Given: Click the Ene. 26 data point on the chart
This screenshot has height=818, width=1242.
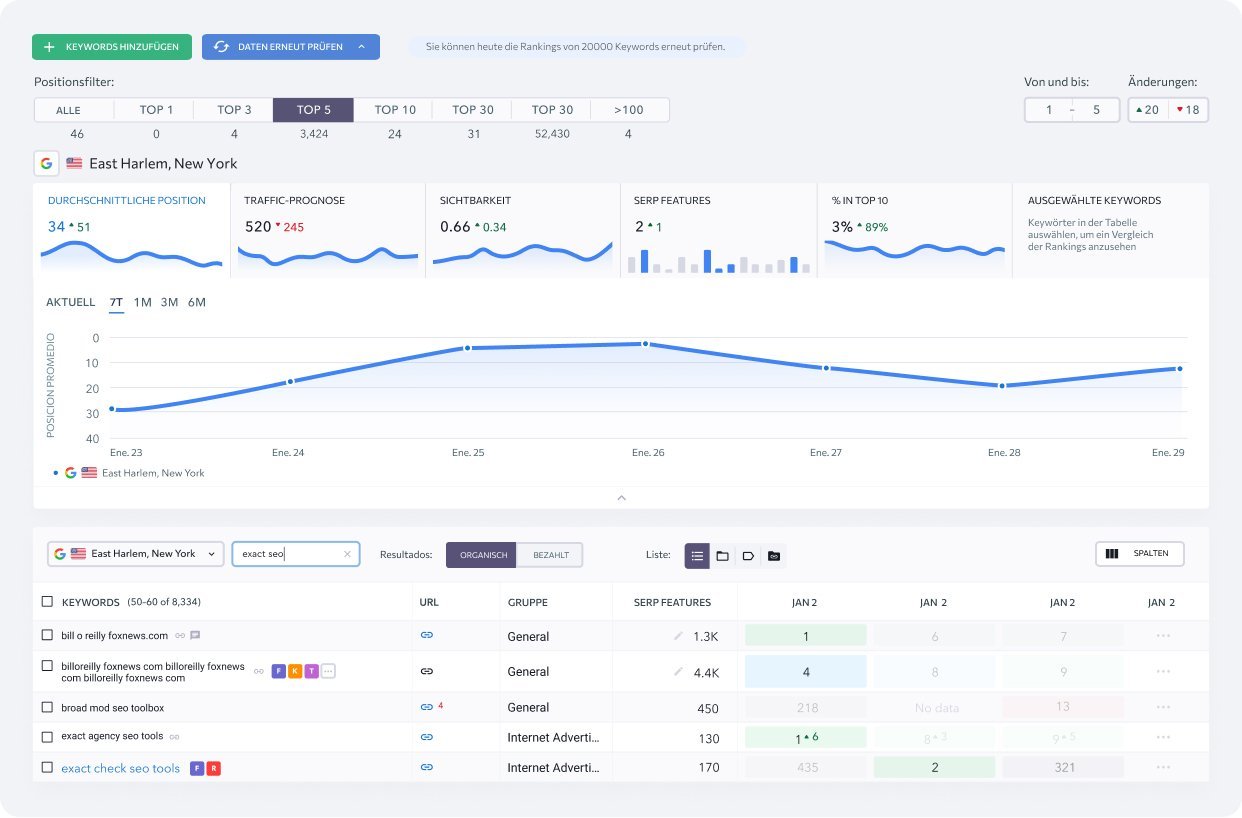Looking at the screenshot, I should [x=645, y=344].
